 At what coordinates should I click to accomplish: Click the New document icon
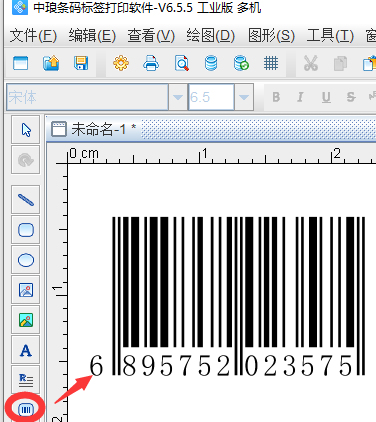(20, 63)
